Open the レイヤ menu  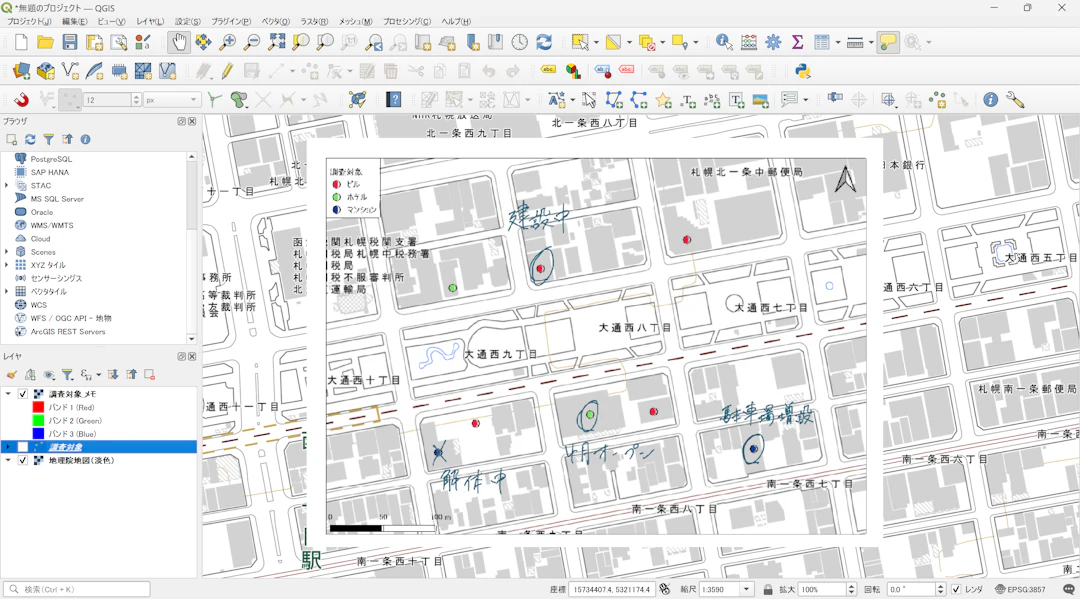coord(150,21)
